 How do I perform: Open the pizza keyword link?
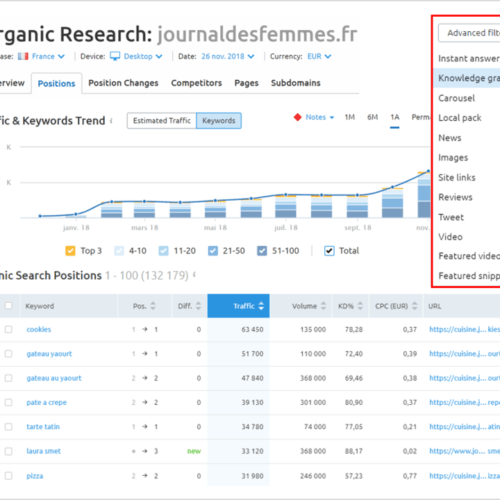pyautogui.click(x=35, y=476)
